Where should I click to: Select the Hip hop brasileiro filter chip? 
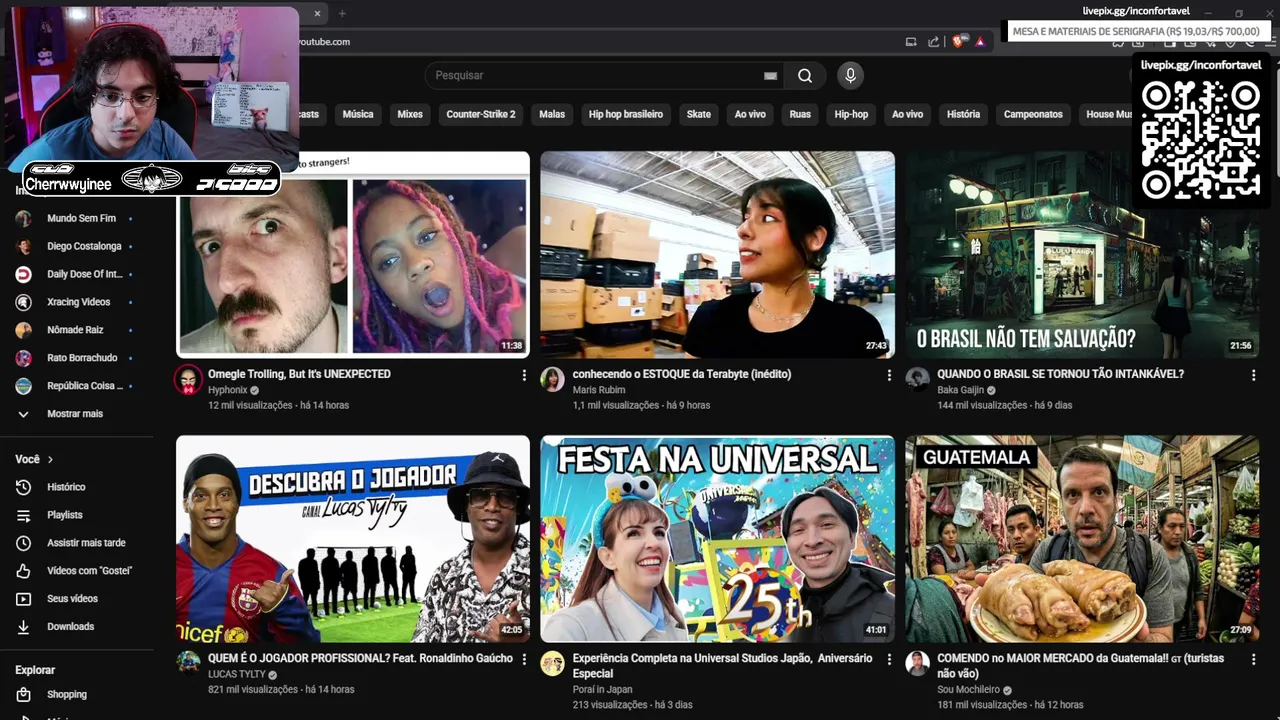626,114
